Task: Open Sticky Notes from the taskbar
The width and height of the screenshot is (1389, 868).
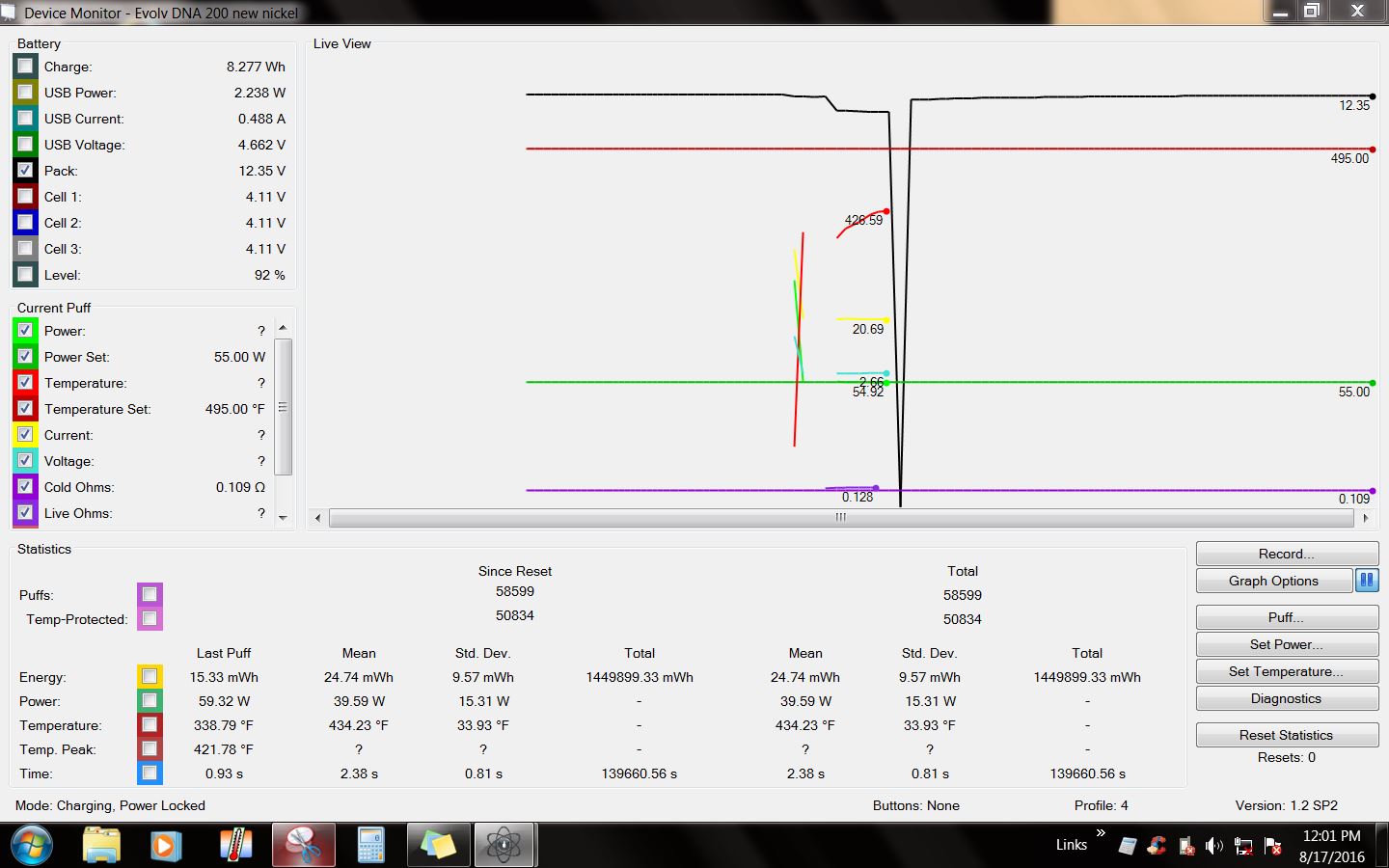Action: [x=437, y=846]
